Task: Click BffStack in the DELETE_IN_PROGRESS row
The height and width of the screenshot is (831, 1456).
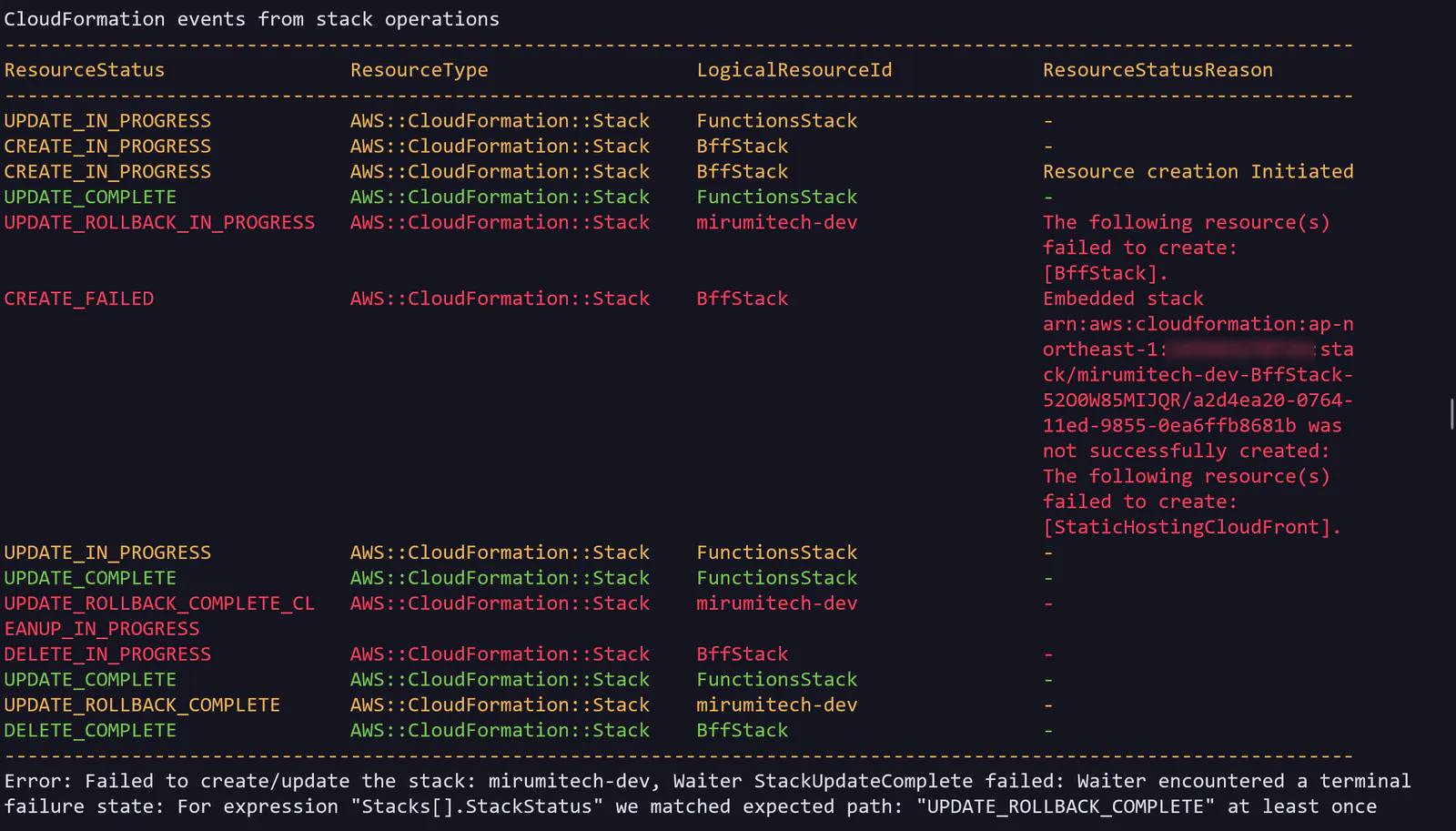Action: (743, 654)
